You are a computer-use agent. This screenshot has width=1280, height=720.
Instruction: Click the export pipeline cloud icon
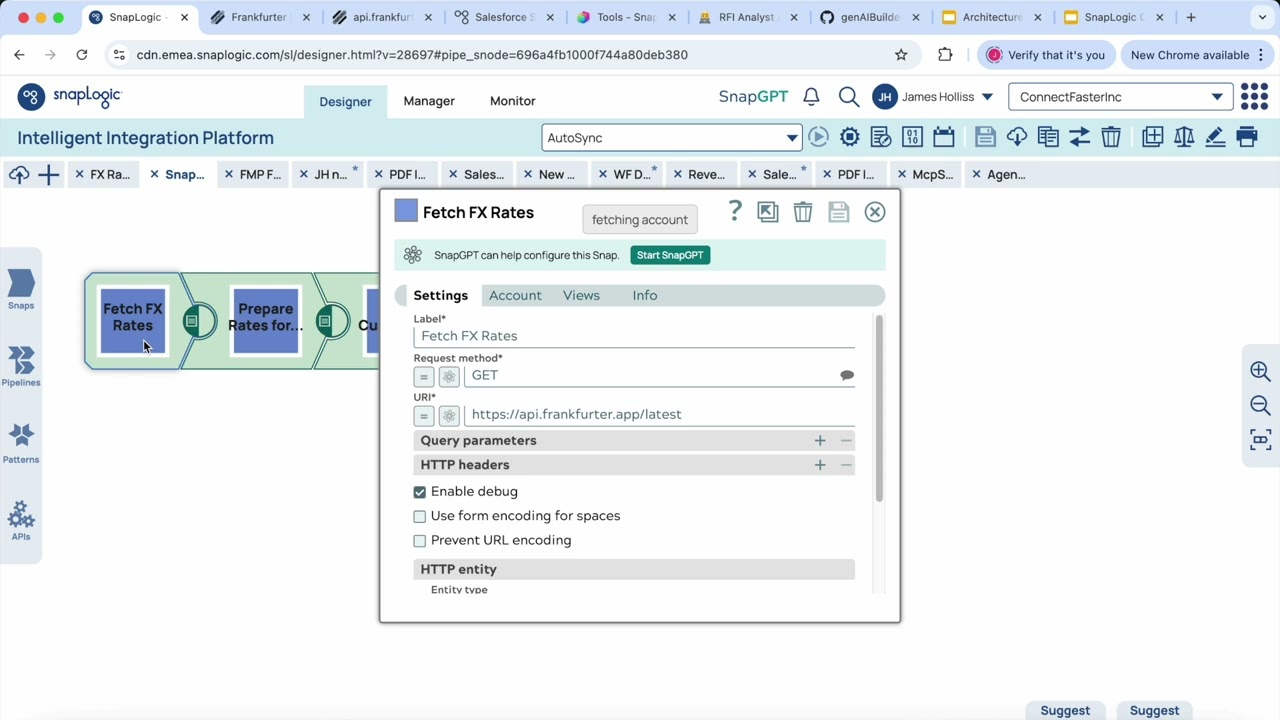click(1017, 137)
